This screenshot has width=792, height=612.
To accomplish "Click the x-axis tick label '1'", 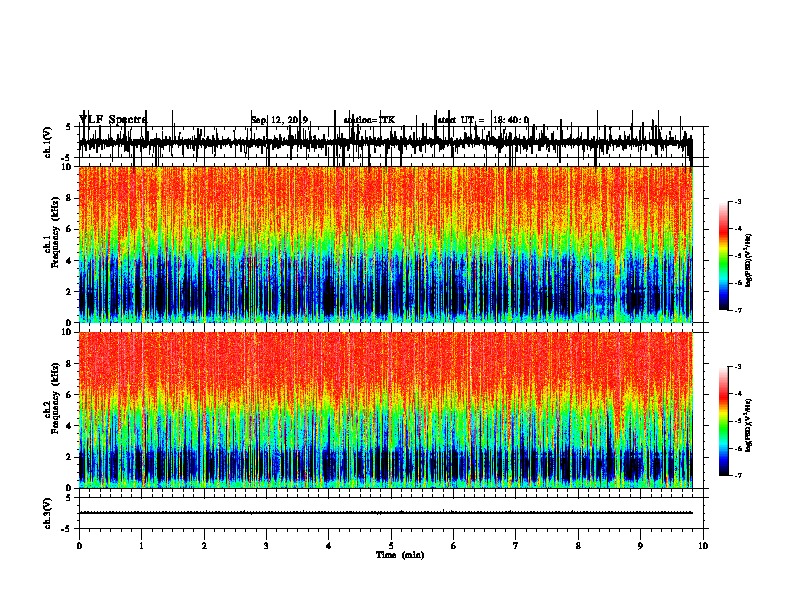I will [x=141, y=546].
